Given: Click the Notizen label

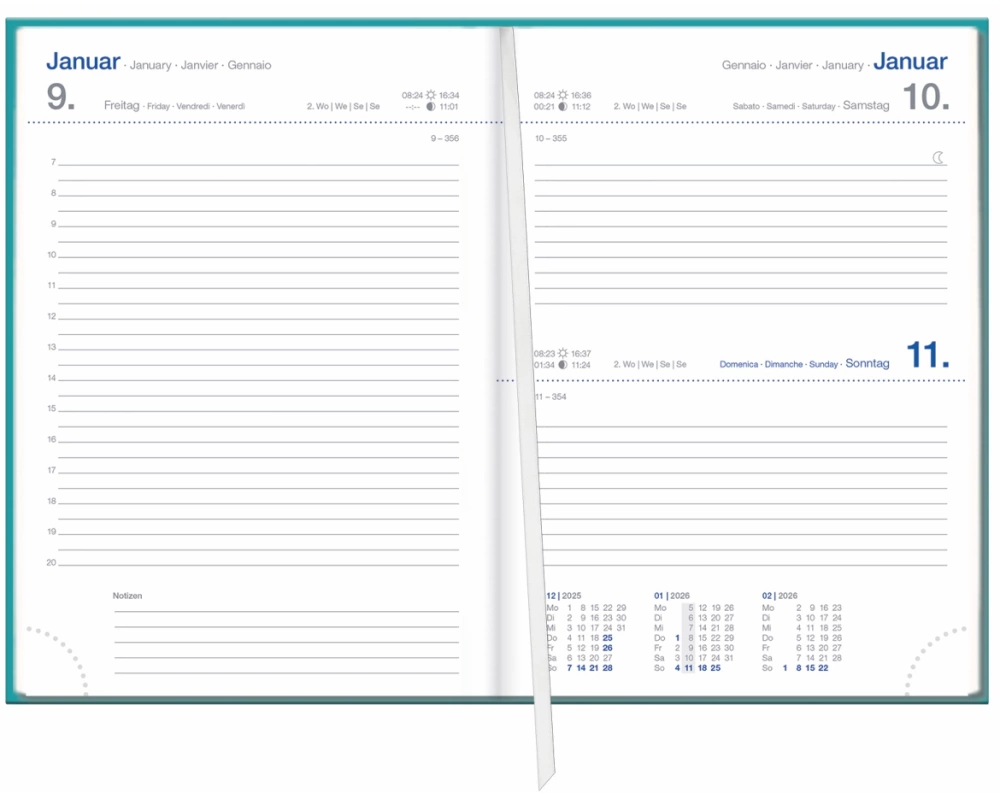Looking at the screenshot, I should point(127,596).
